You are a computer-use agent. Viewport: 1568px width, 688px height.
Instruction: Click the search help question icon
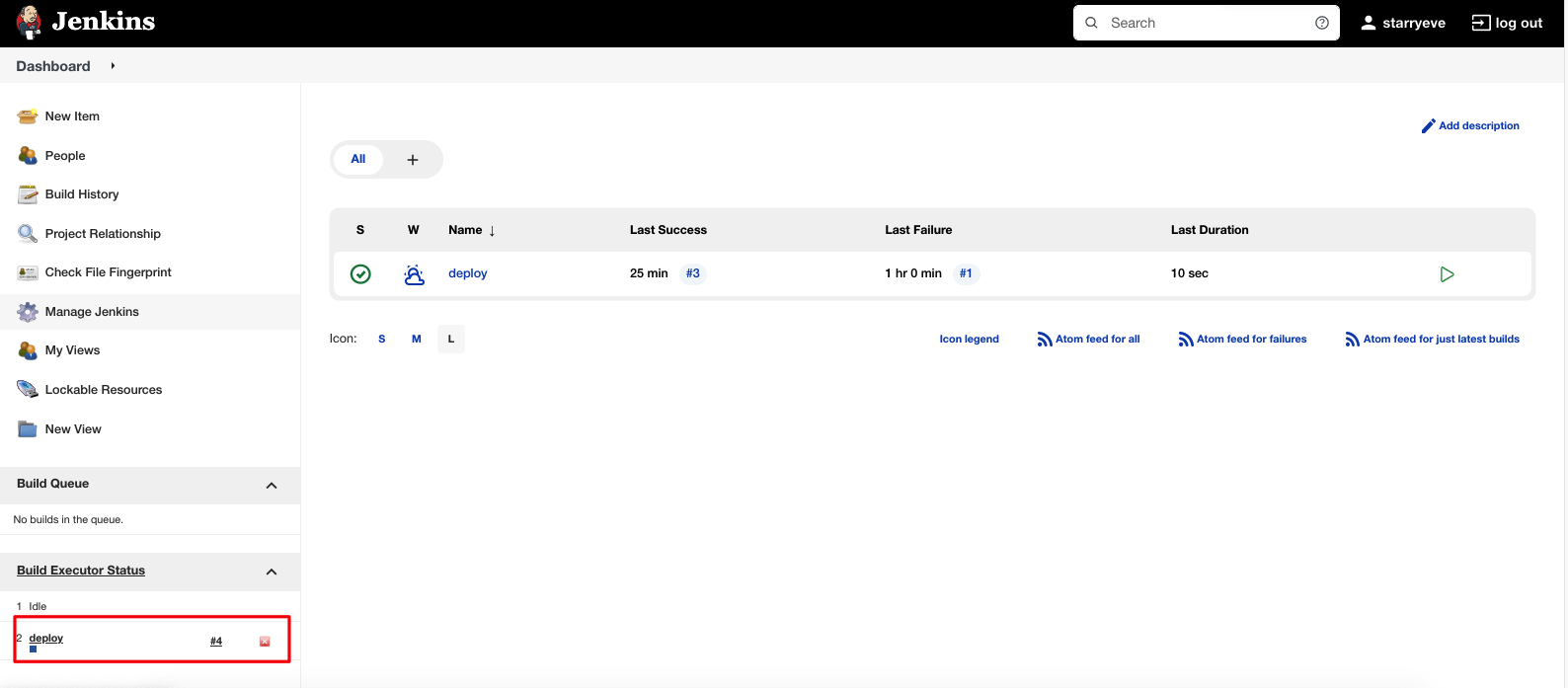click(x=1322, y=23)
